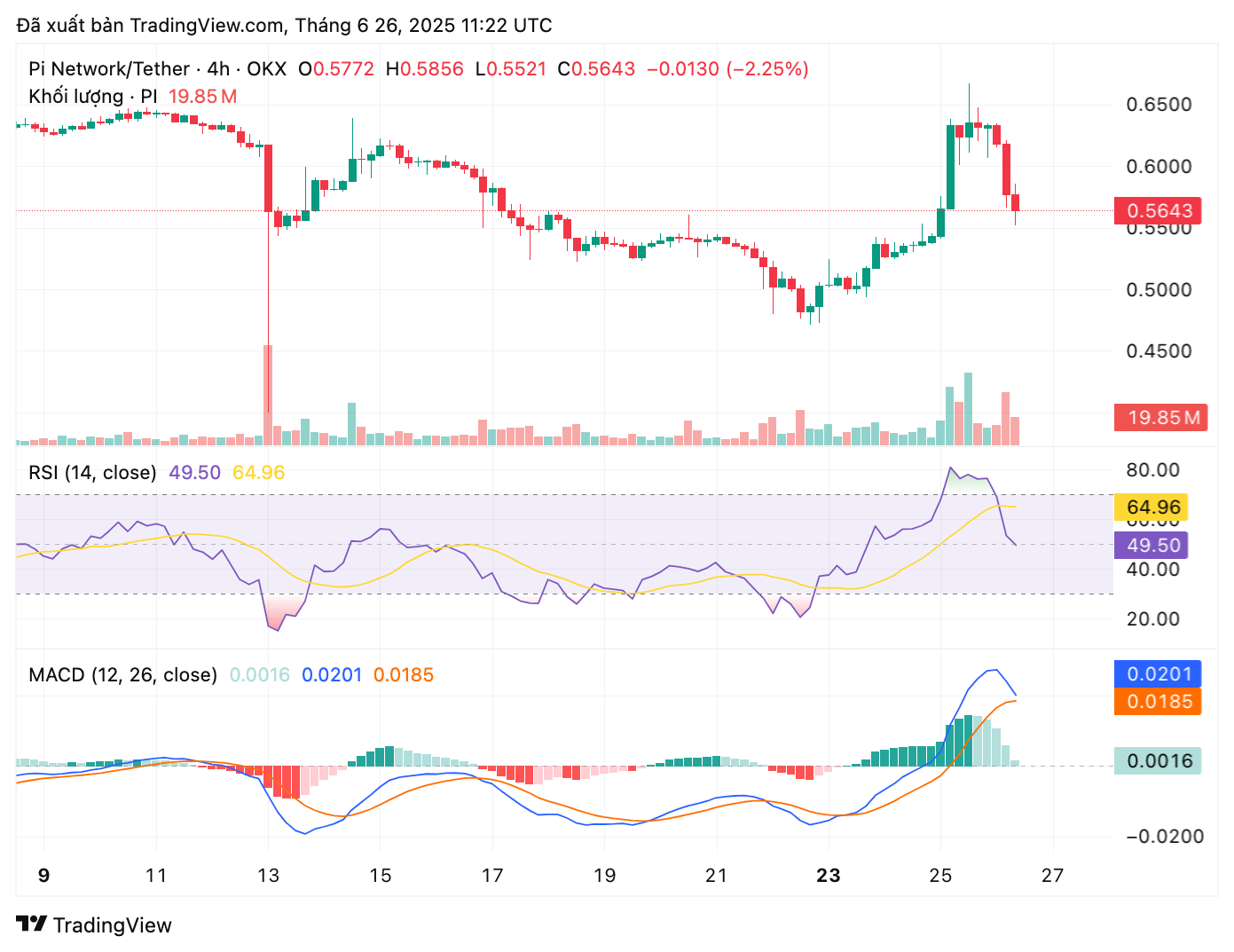Click the RSI (14, close) indicator label

(92, 473)
